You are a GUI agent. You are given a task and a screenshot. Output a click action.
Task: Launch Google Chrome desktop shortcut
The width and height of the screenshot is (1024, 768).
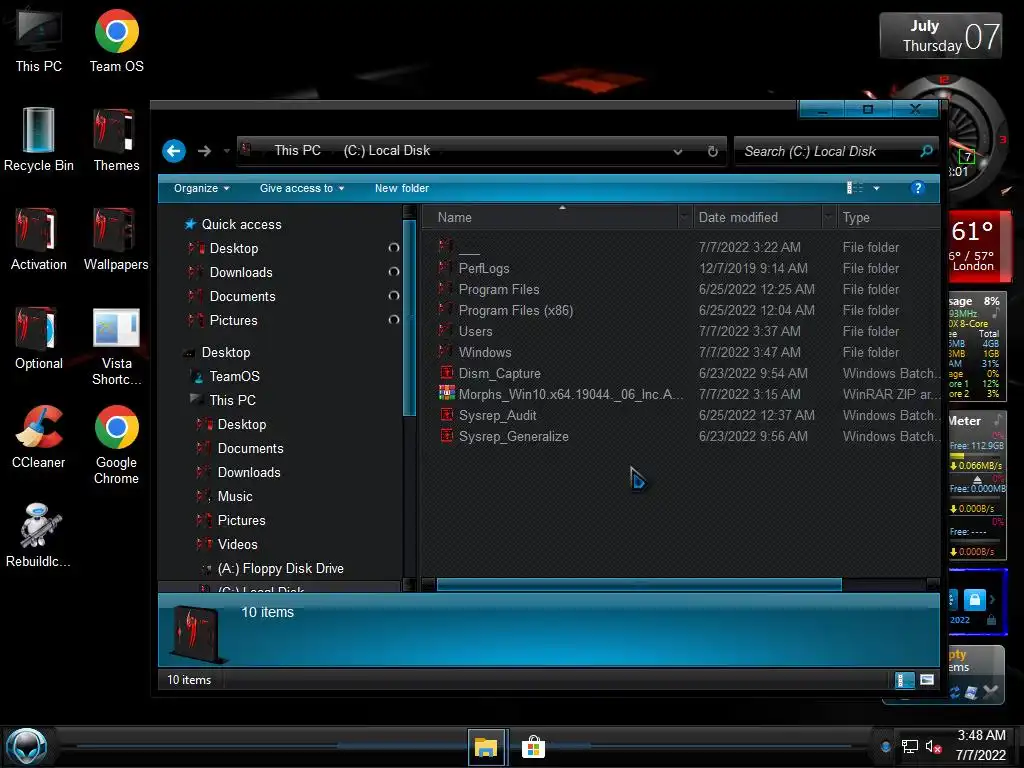pyautogui.click(x=116, y=444)
